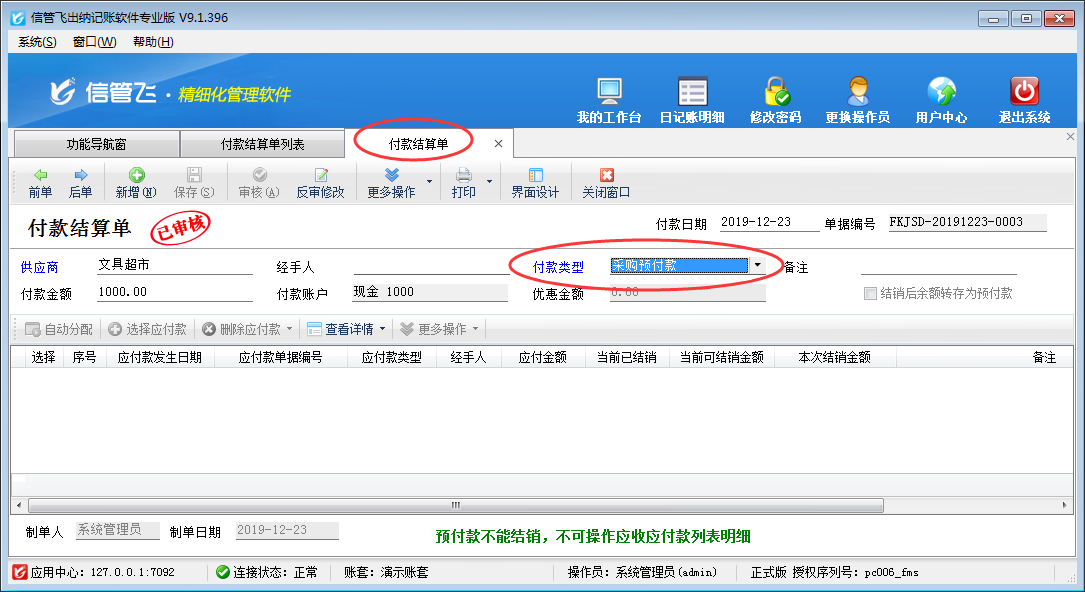
Task: Click the 备注 input field
Action: tap(938, 266)
